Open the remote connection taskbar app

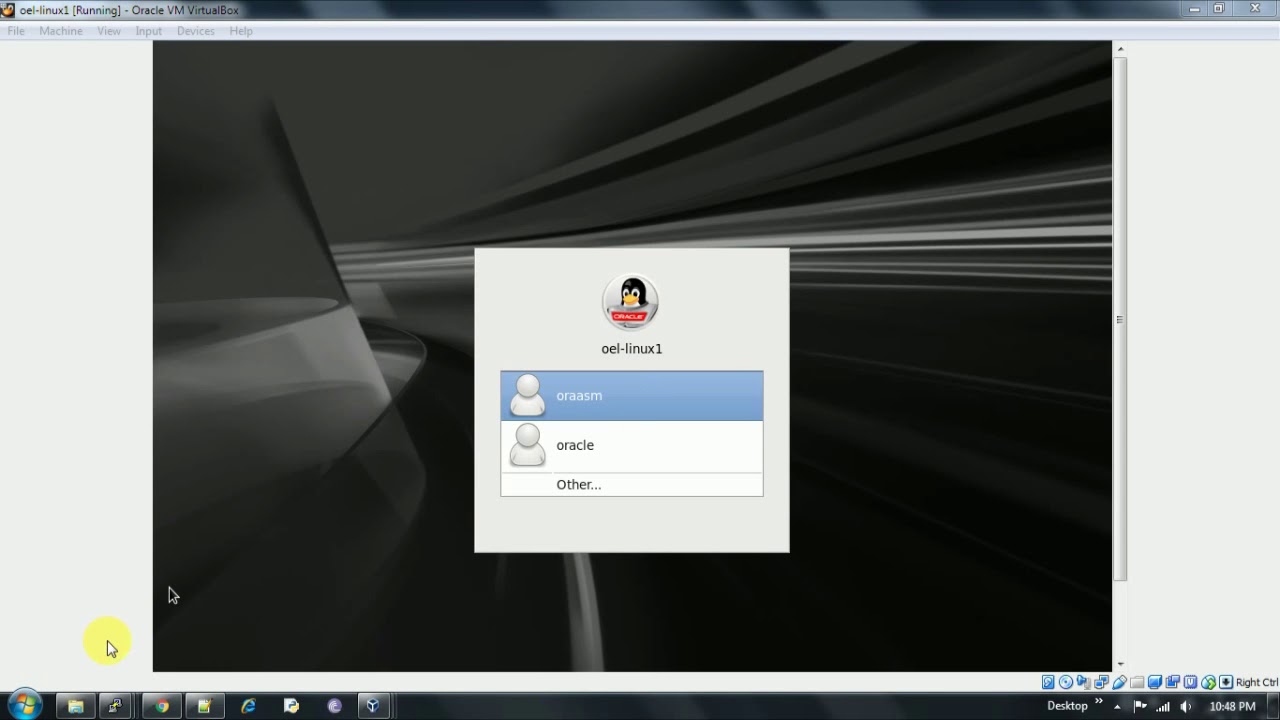(x=115, y=706)
